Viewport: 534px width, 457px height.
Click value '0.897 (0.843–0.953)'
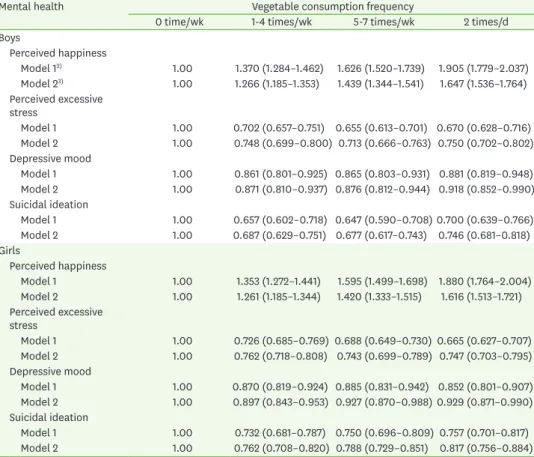pos(281,402)
